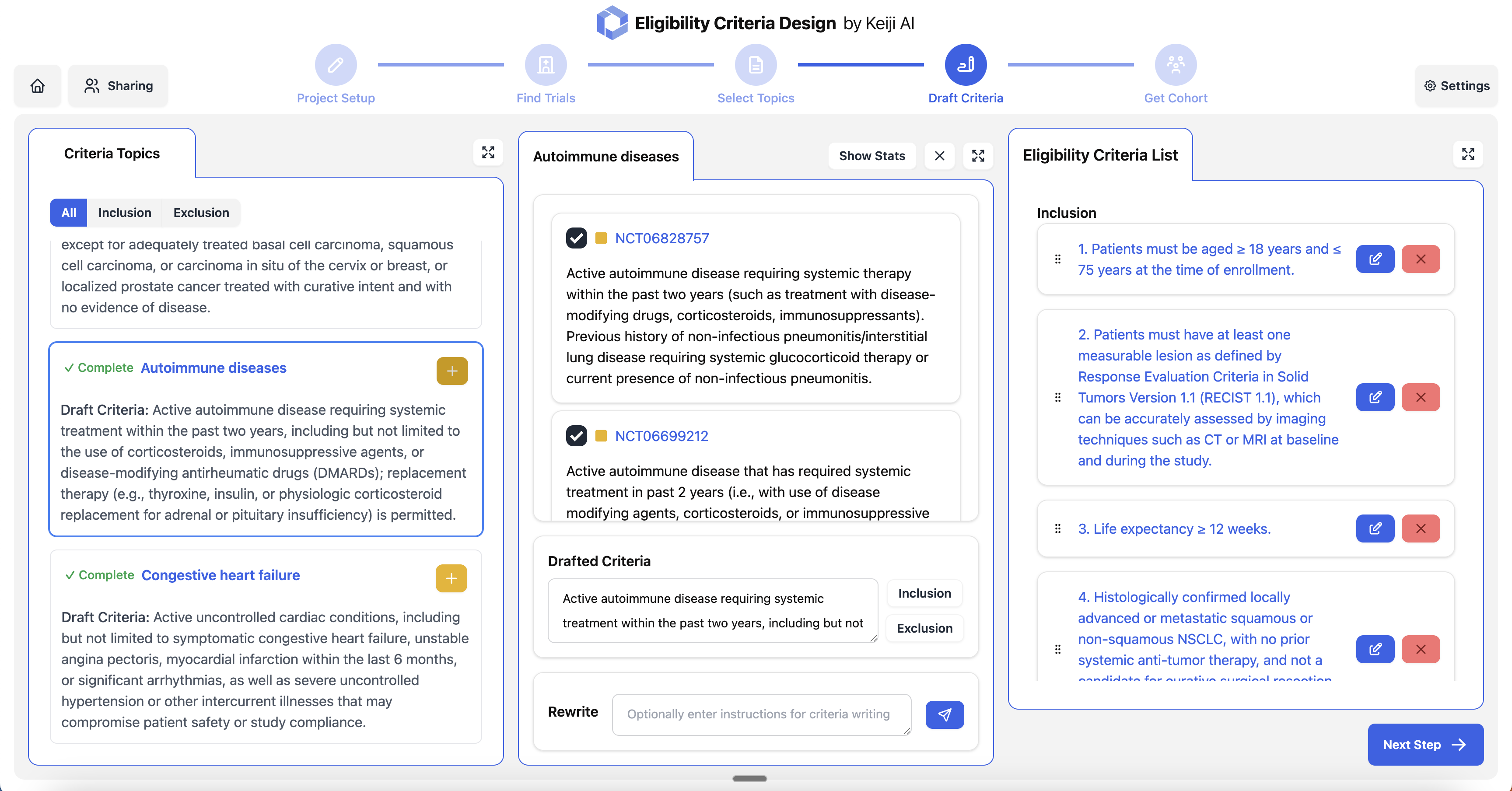Open the Get Cohort step icon
Image resolution: width=1512 pixels, height=791 pixels.
tap(1175, 65)
